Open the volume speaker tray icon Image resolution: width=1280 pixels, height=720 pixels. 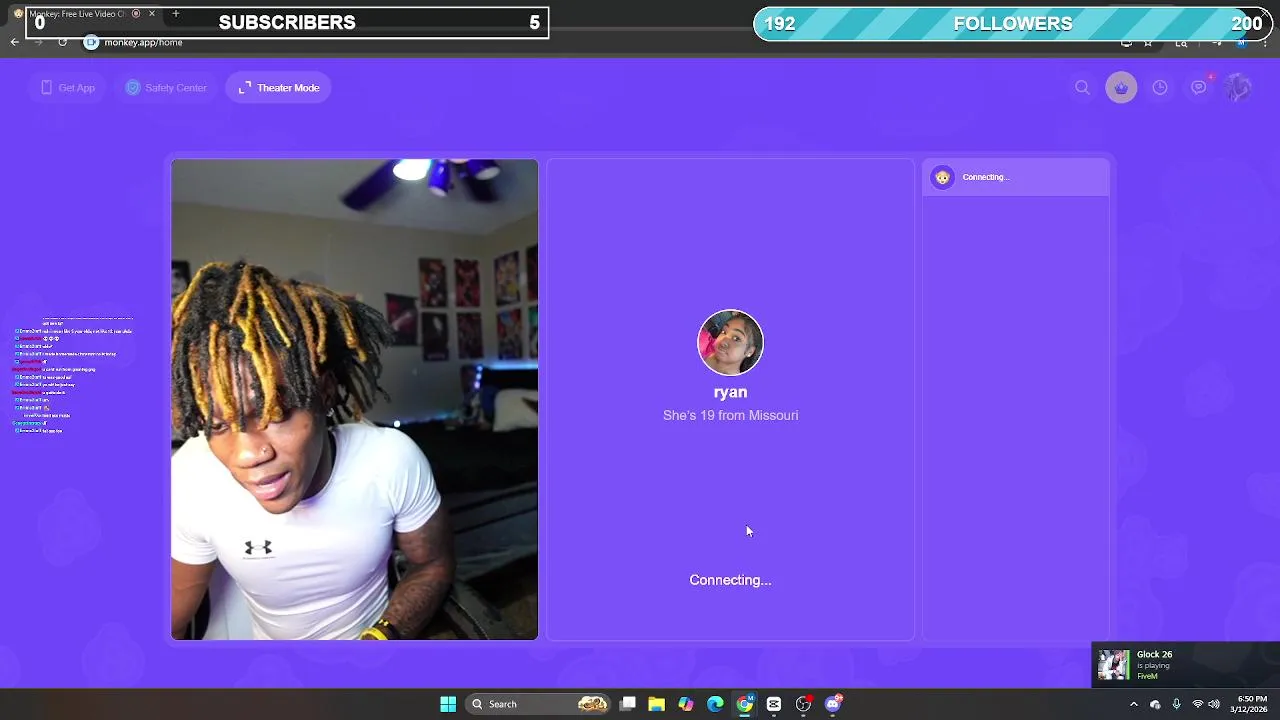(x=1214, y=704)
